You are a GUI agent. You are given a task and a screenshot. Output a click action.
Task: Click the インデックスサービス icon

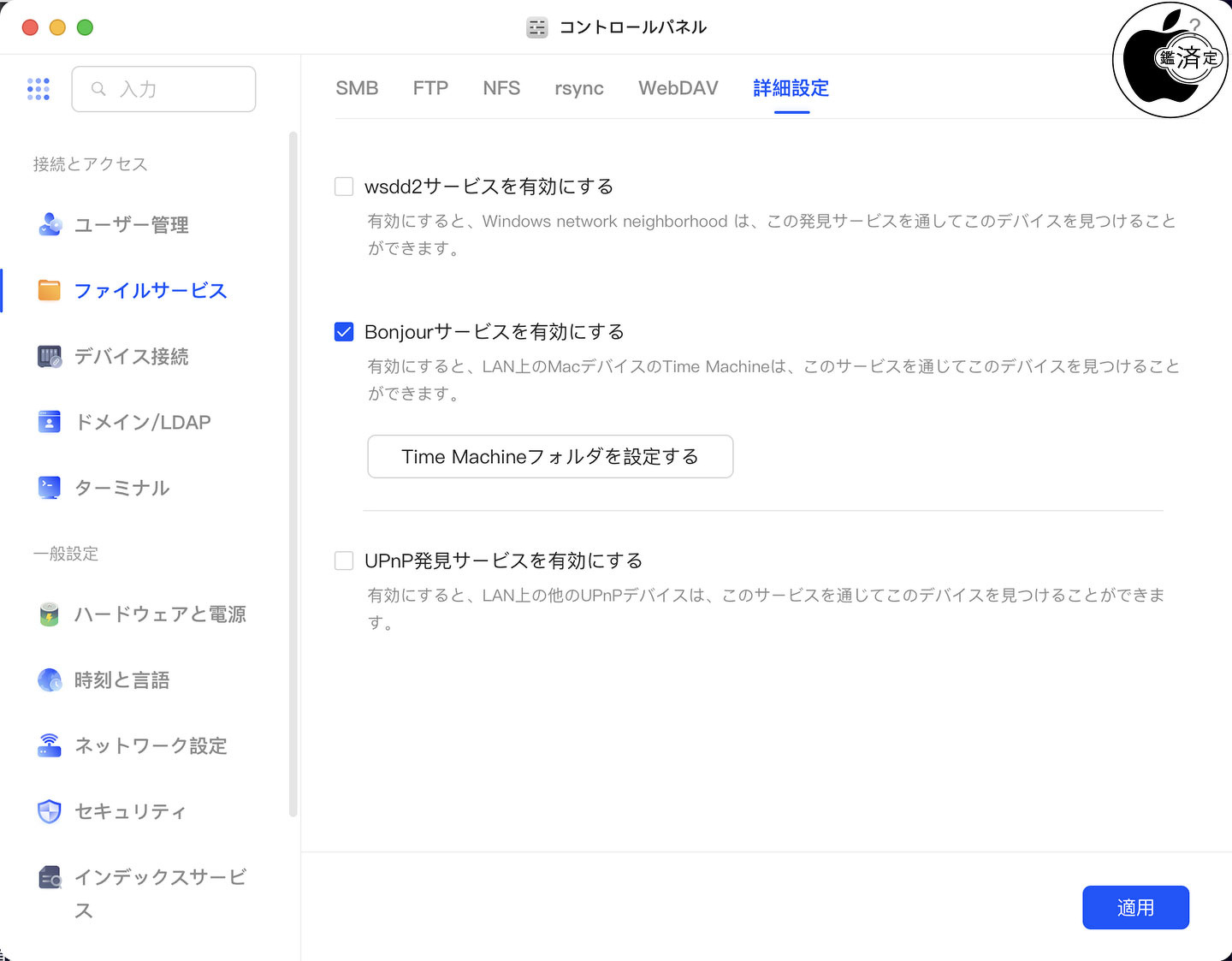pos(50,877)
